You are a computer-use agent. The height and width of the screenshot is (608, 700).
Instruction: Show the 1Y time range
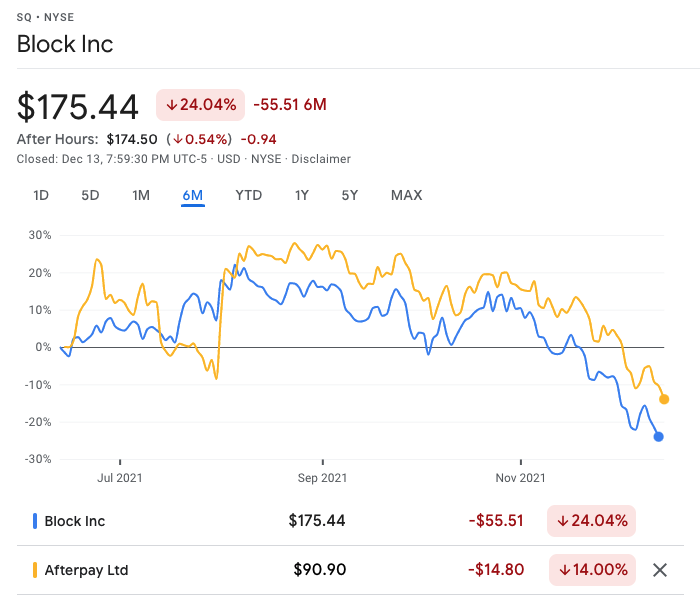coord(301,195)
